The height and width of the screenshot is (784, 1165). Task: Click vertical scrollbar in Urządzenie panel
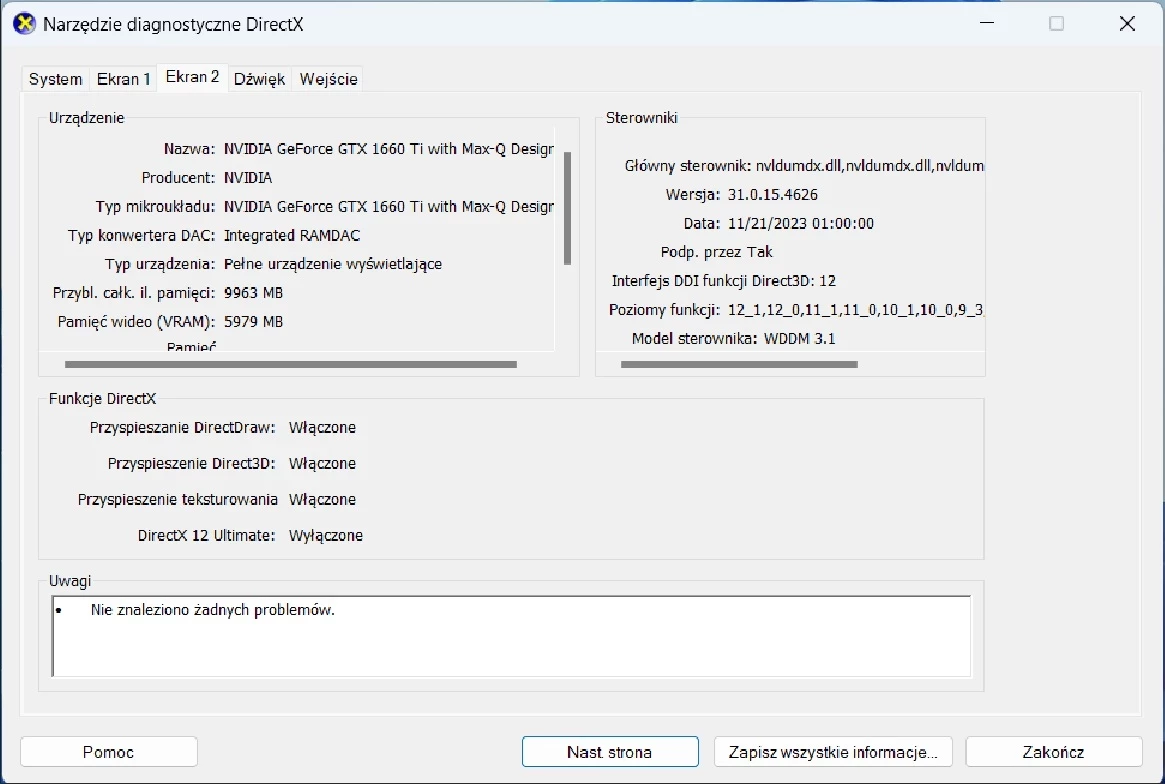(x=568, y=209)
